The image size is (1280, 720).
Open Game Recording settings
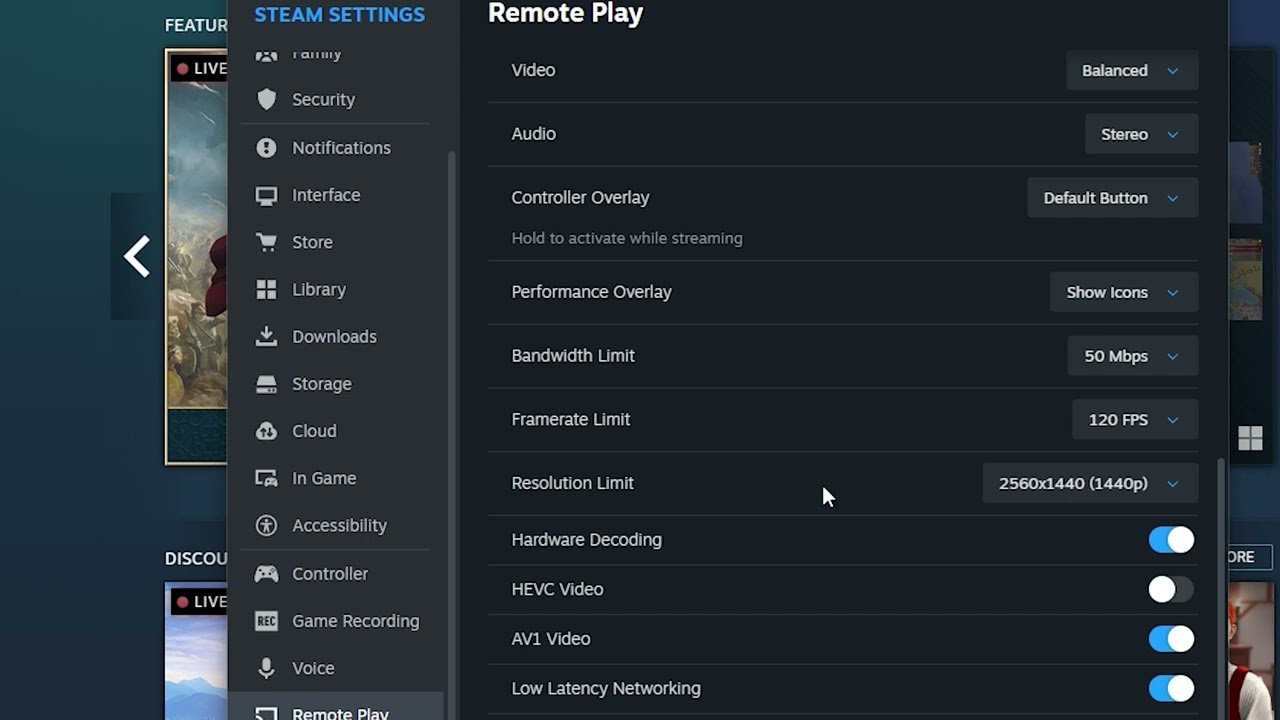[x=335, y=621]
